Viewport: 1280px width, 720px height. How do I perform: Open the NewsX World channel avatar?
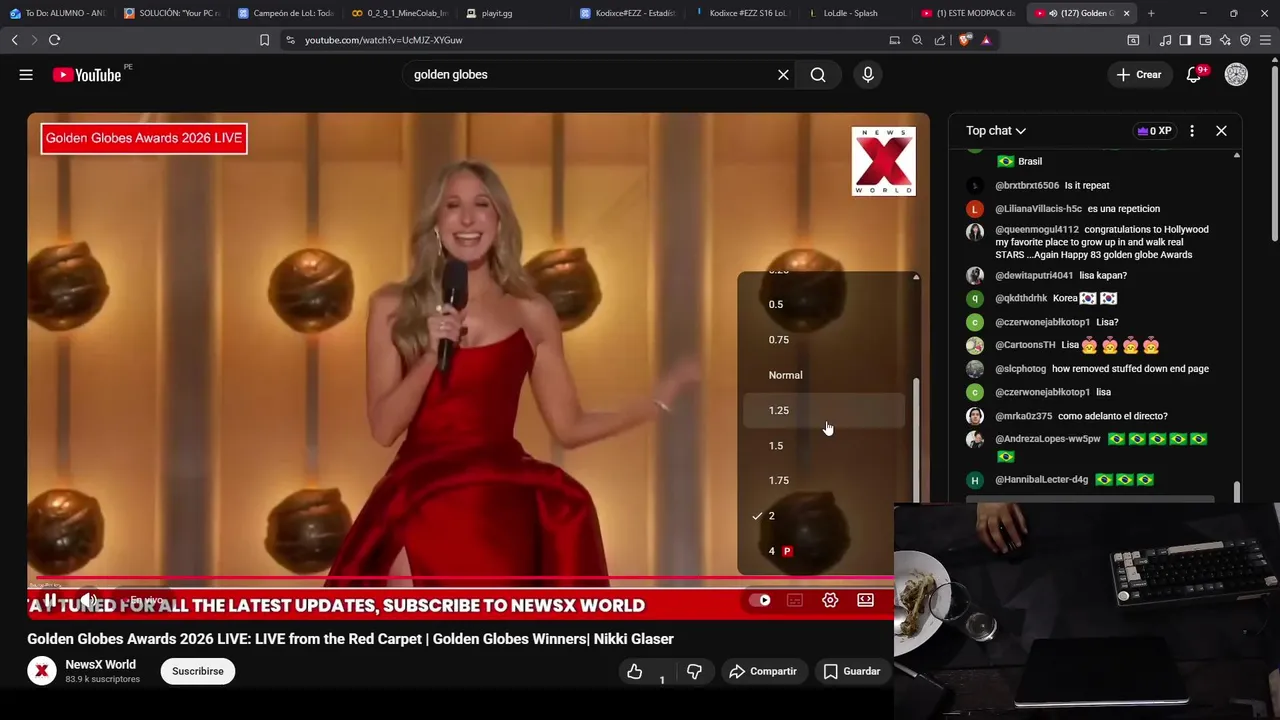point(41,671)
